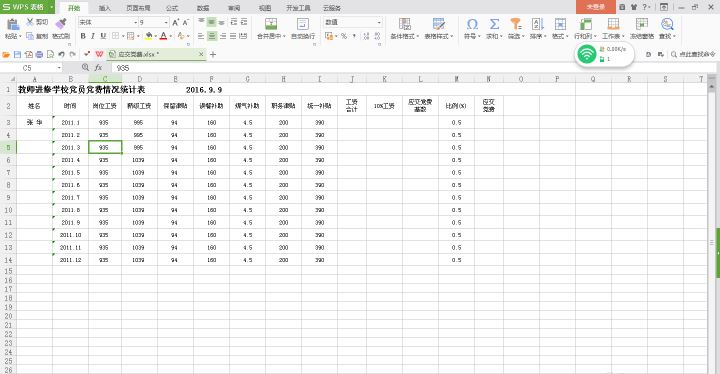Open the 视图 View tab
Image resolution: width=720 pixels, height=374 pixels.
pyautogui.click(x=265, y=8)
